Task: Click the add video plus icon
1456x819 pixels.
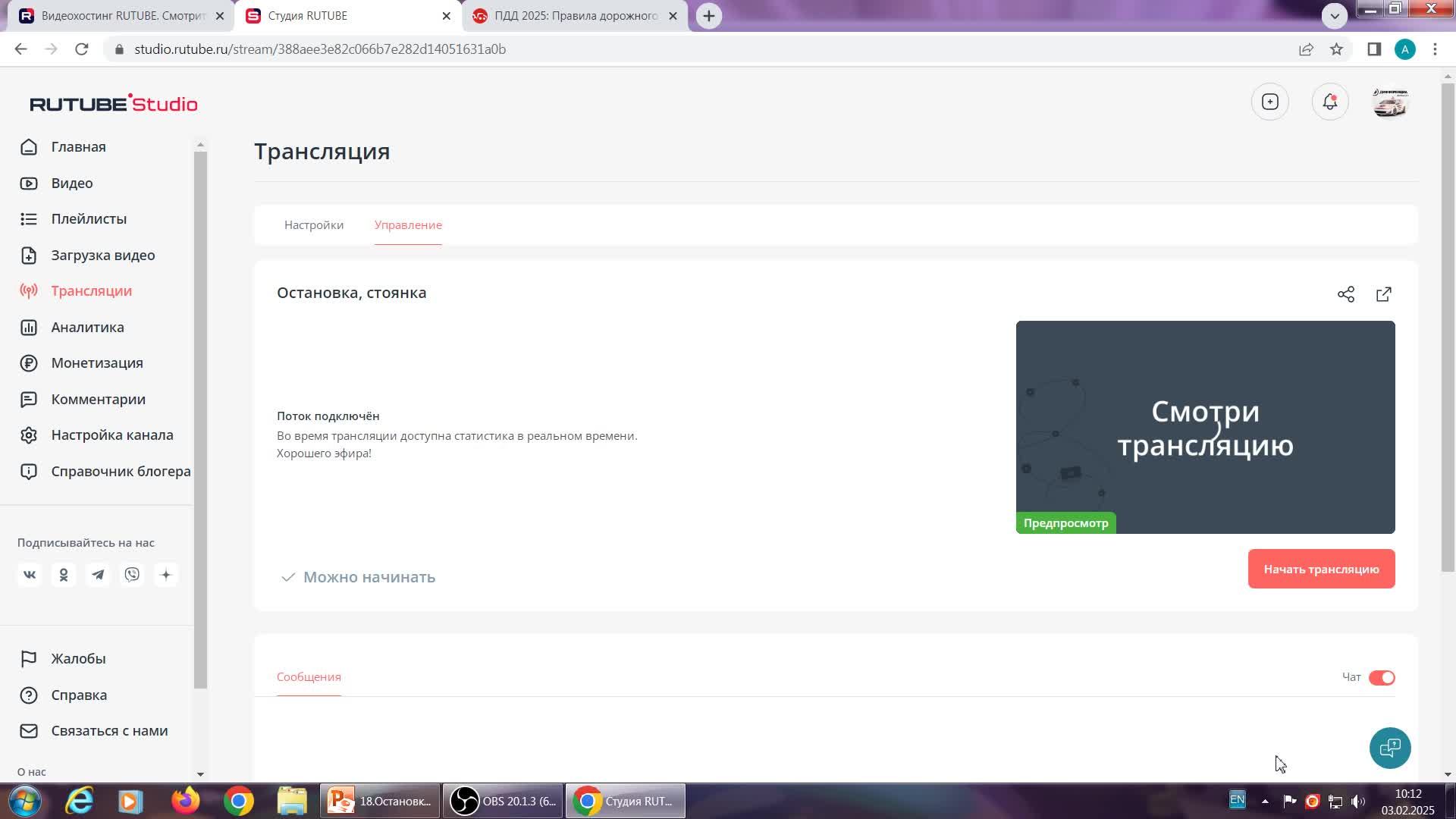Action: (1270, 102)
